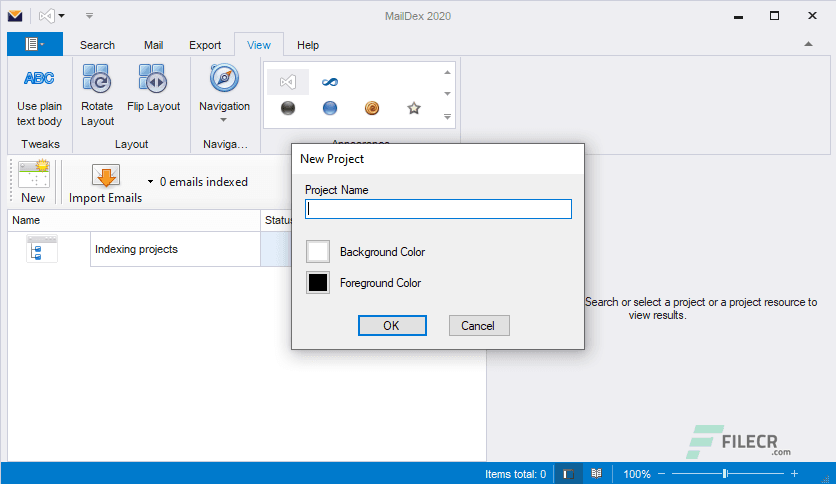Open the Foreground Color swatch

tap(318, 283)
